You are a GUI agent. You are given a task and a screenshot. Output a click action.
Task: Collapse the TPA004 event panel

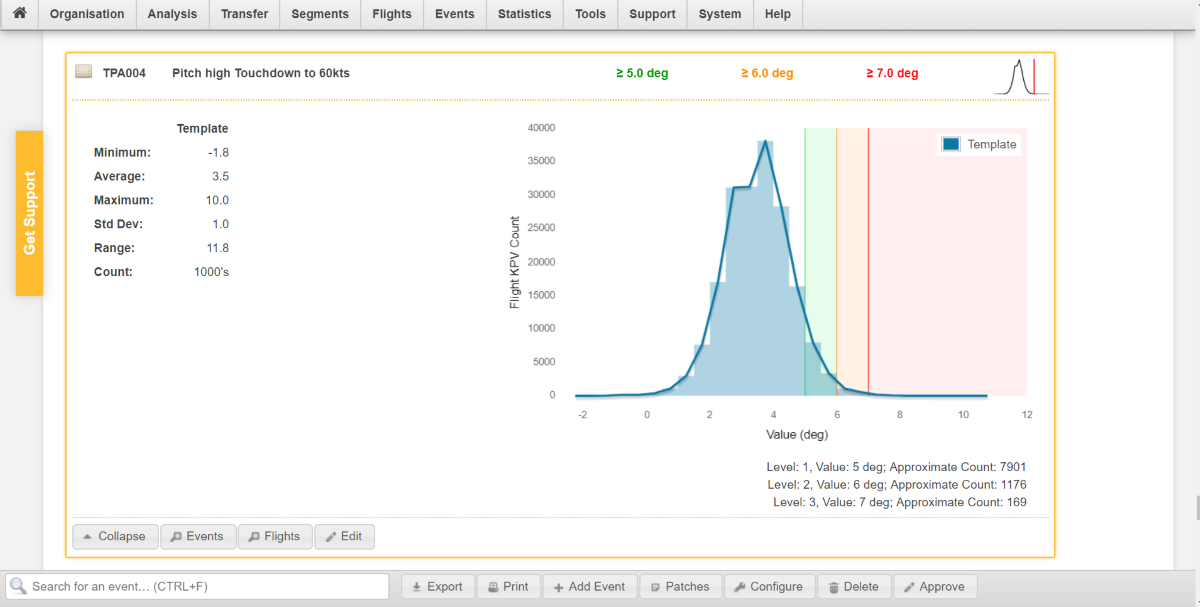[x=114, y=537]
